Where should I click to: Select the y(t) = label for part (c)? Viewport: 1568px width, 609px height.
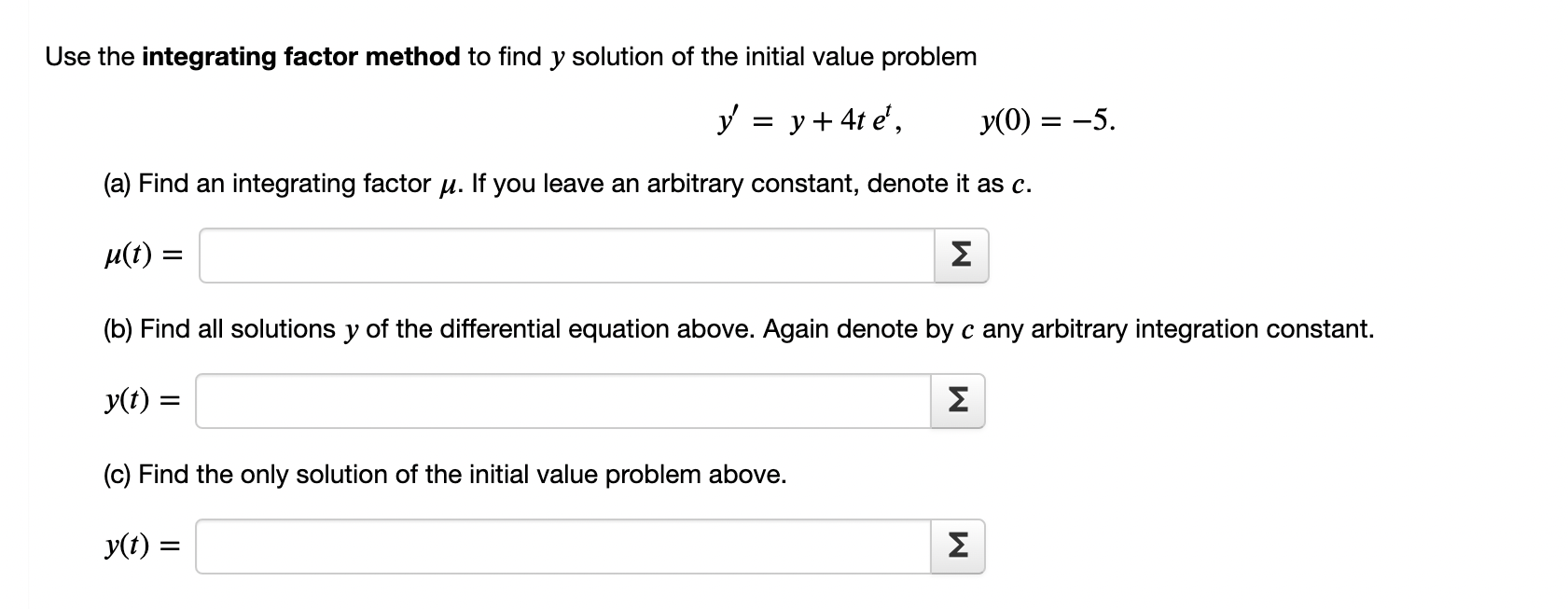[x=140, y=546]
